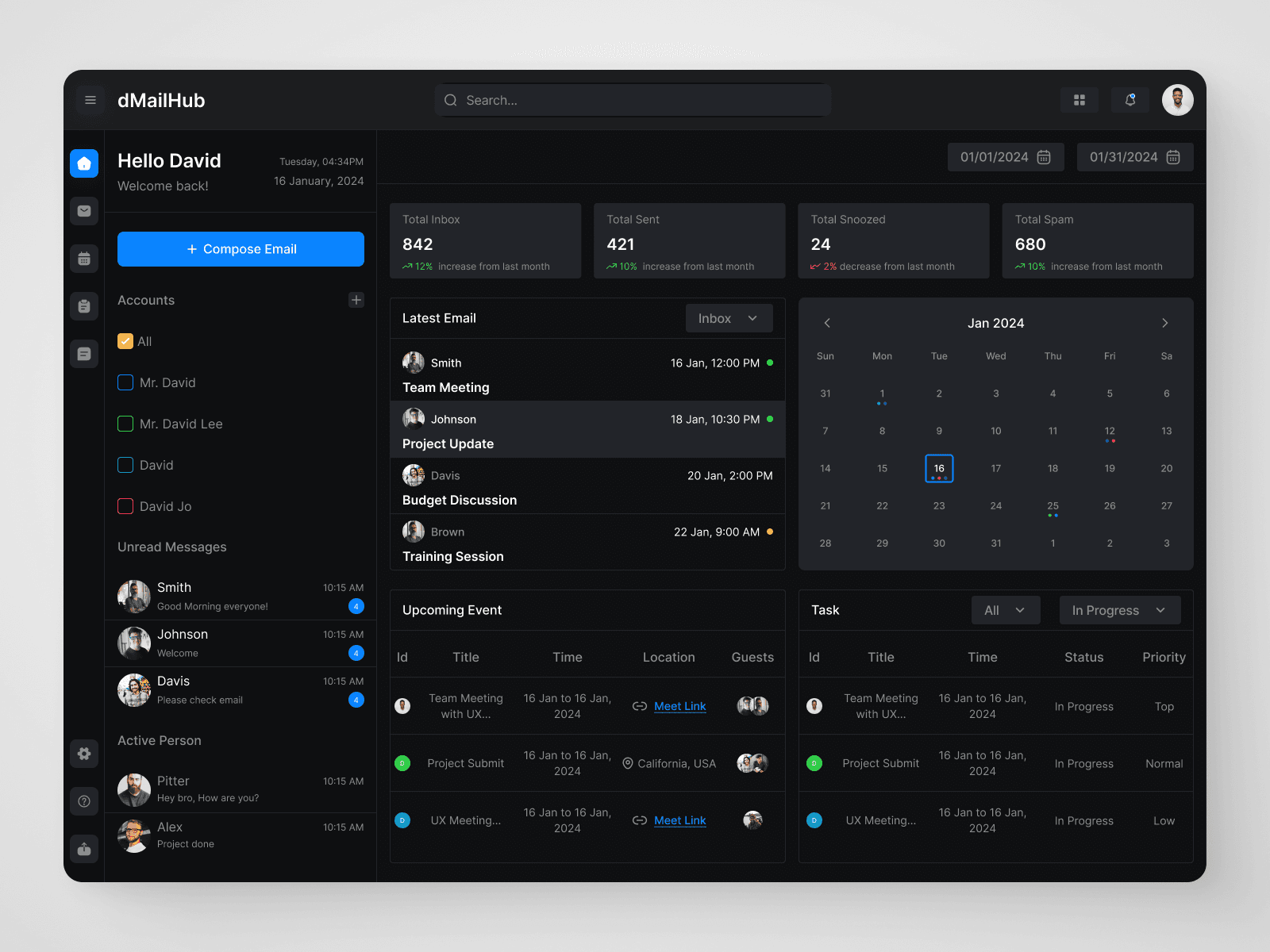
Task: Open end date 01/31/2024 calendar icon
Action: (1173, 157)
